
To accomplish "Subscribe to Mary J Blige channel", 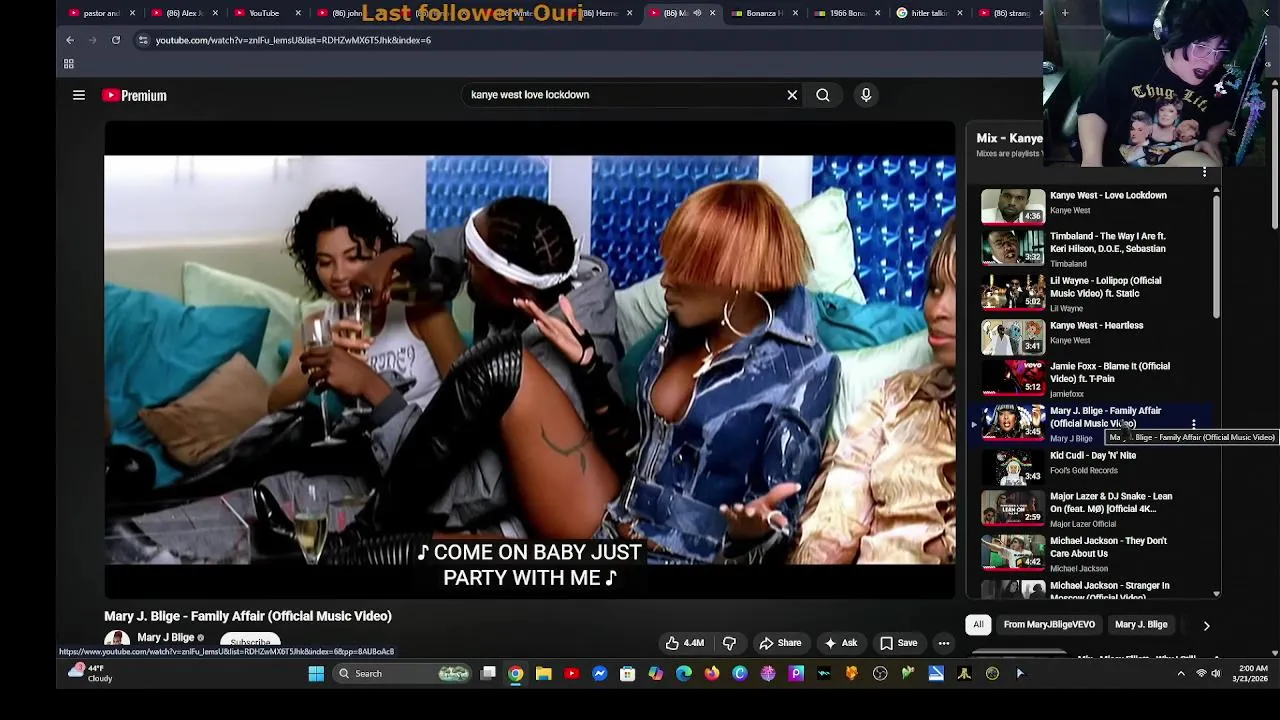I will pyautogui.click(x=250, y=642).
